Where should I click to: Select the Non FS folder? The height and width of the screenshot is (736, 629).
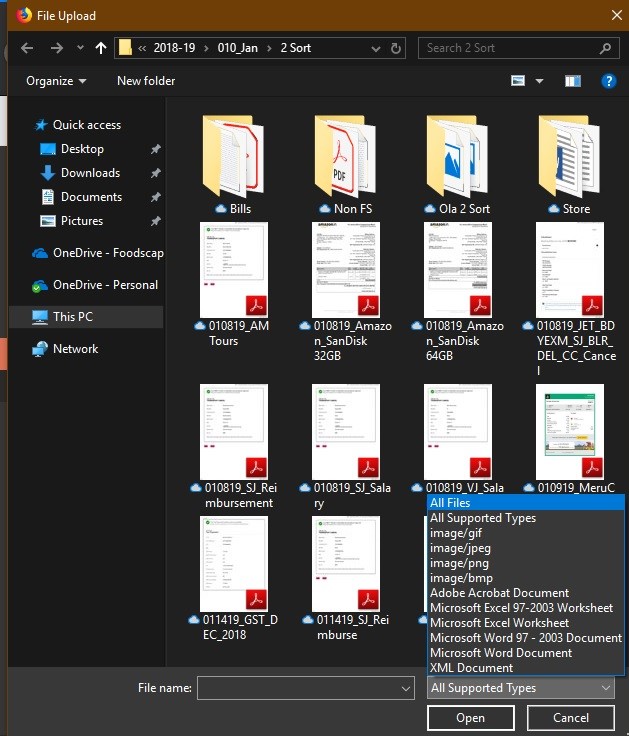(345, 165)
